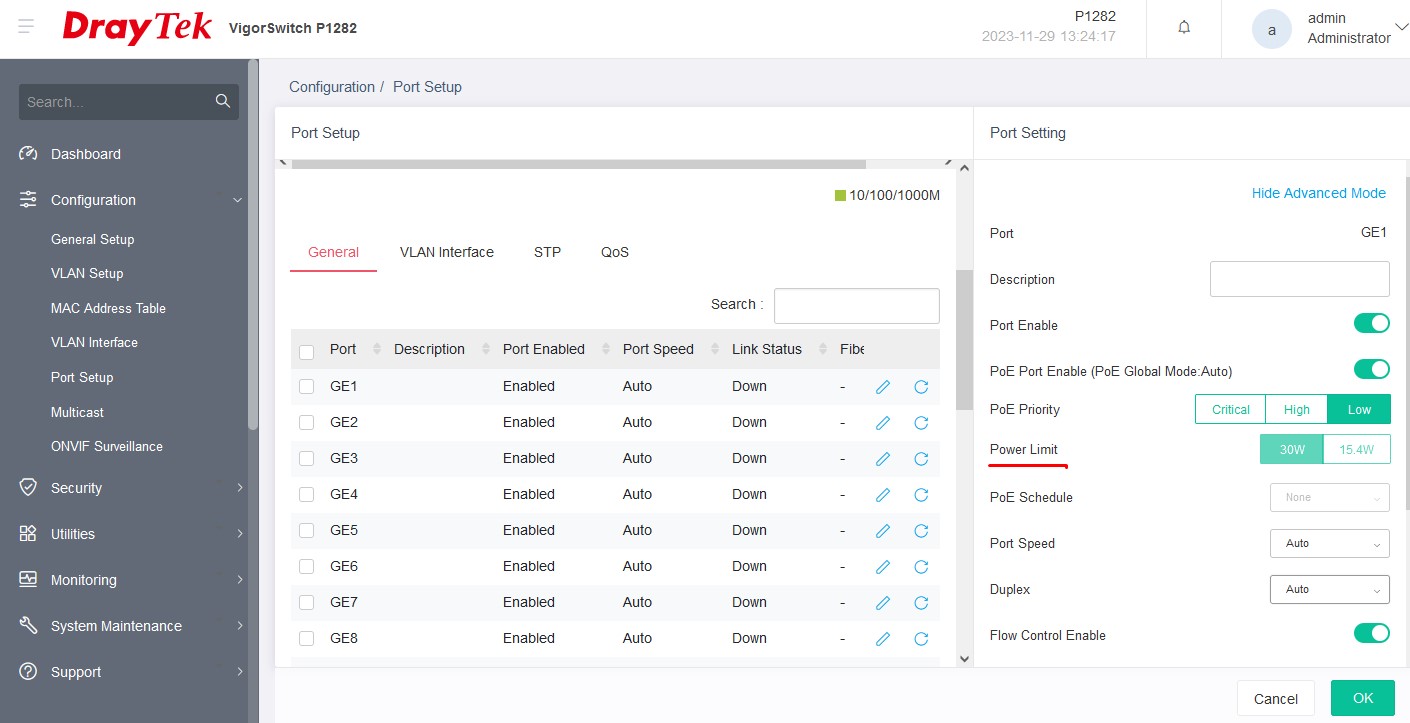Click the refresh icon for GE3
The width and height of the screenshot is (1410, 723).
921,459
